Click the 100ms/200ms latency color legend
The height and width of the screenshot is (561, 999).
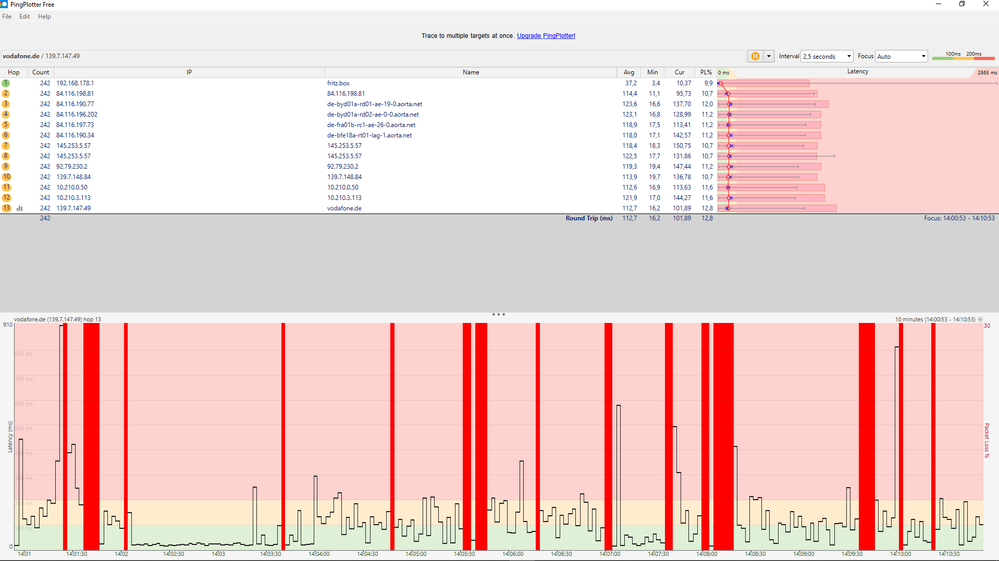point(963,56)
